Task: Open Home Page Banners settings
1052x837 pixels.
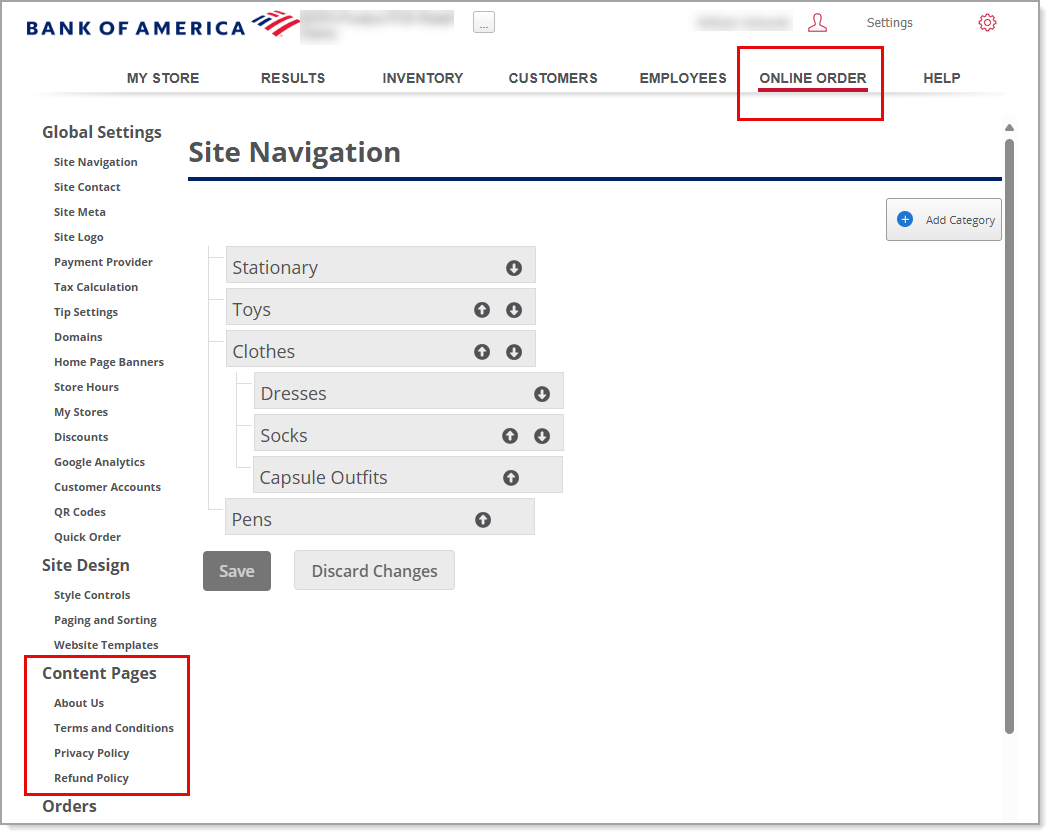Action: pos(108,362)
